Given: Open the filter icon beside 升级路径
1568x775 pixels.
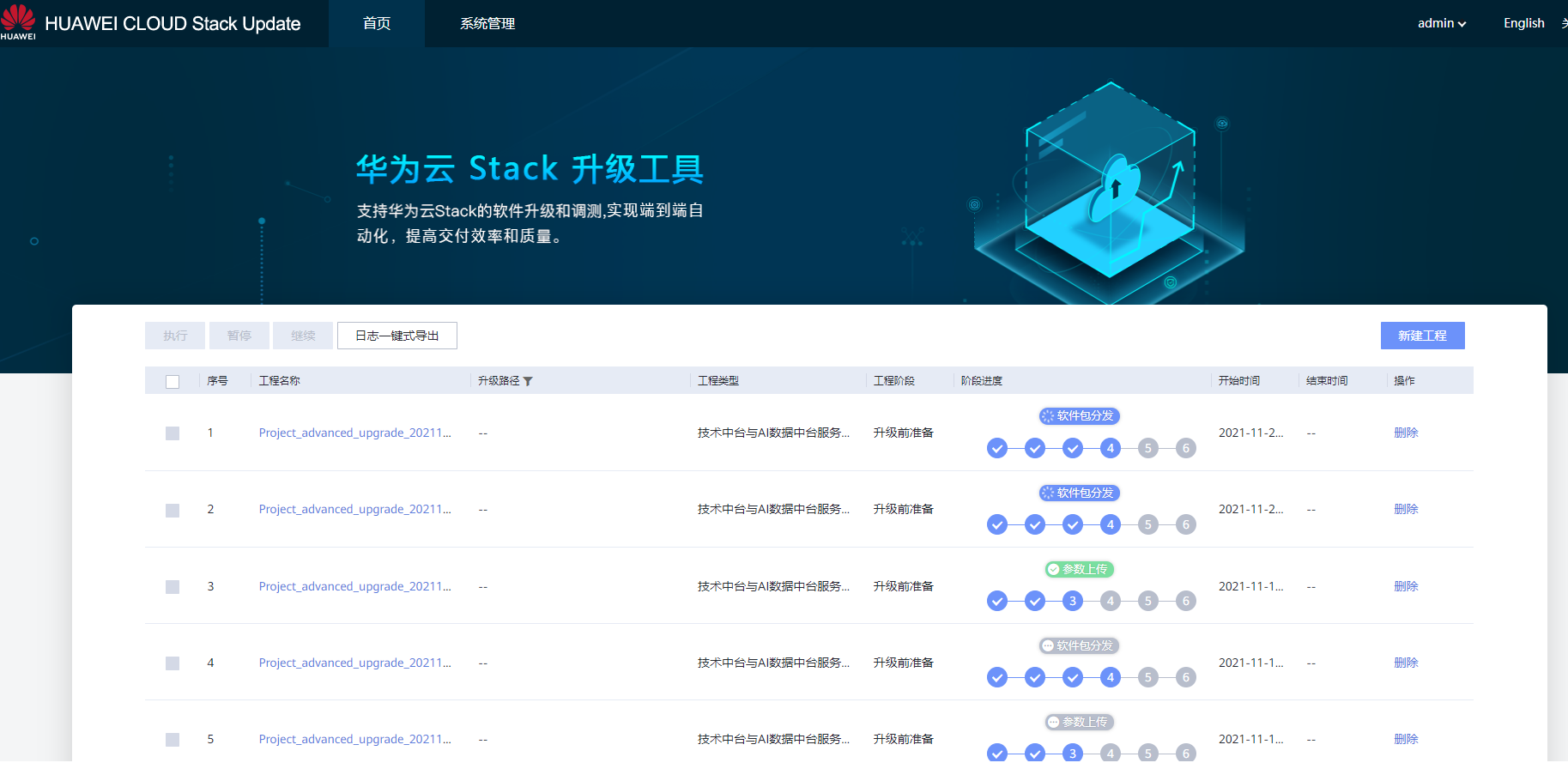Looking at the screenshot, I should coord(528,381).
